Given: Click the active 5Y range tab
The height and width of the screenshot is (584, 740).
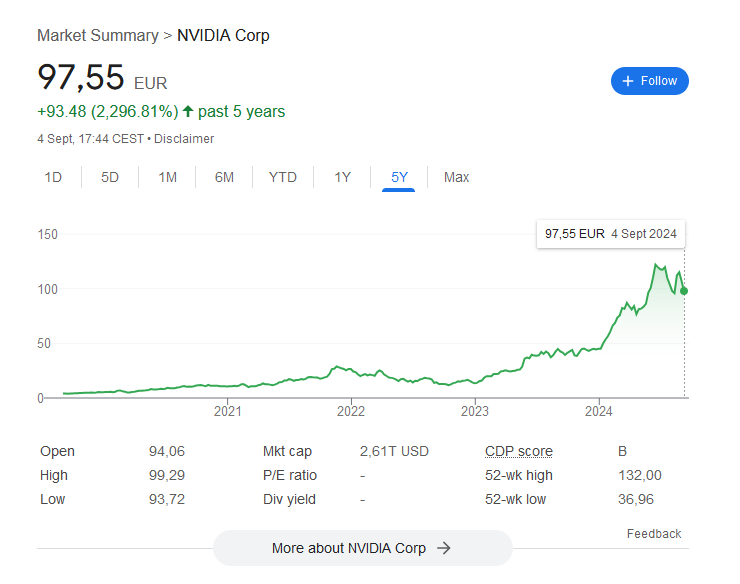Looking at the screenshot, I should point(399,177).
